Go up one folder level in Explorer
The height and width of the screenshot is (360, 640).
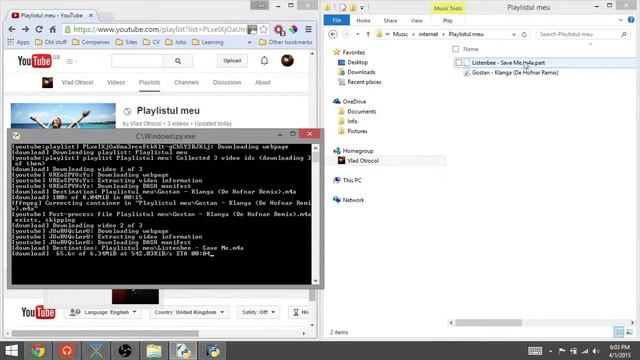[368, 34]
